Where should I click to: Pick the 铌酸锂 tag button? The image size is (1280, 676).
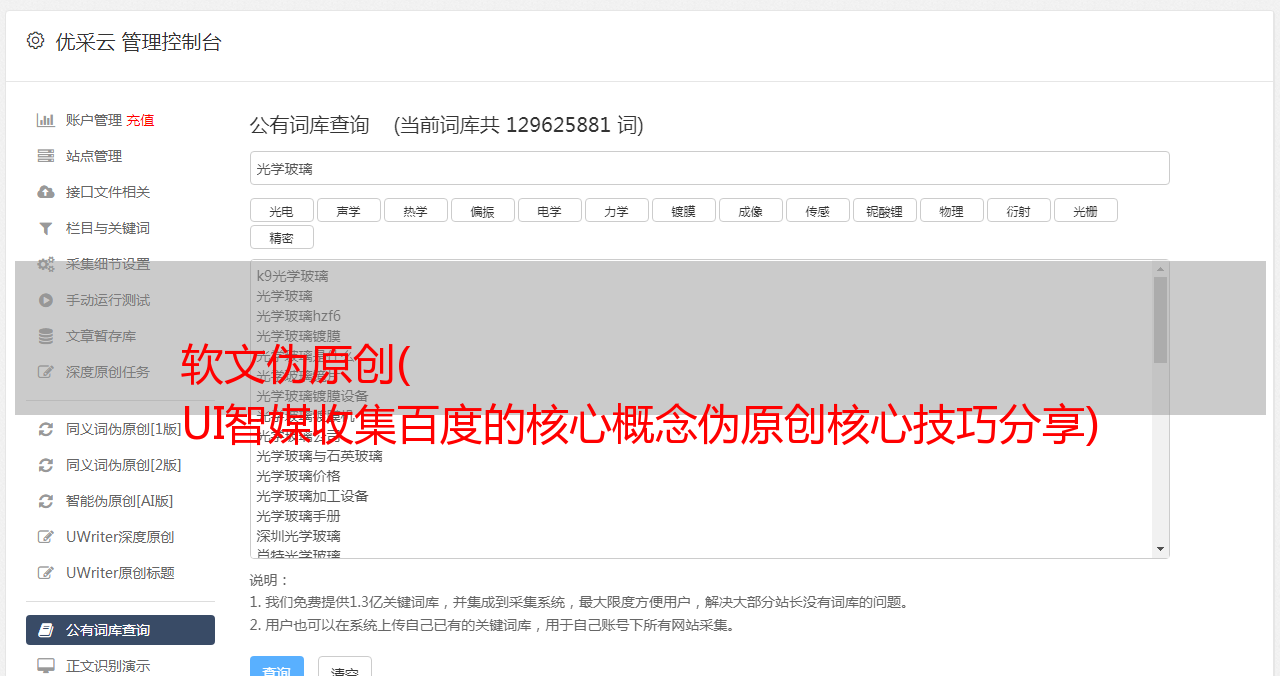(885, 211)
